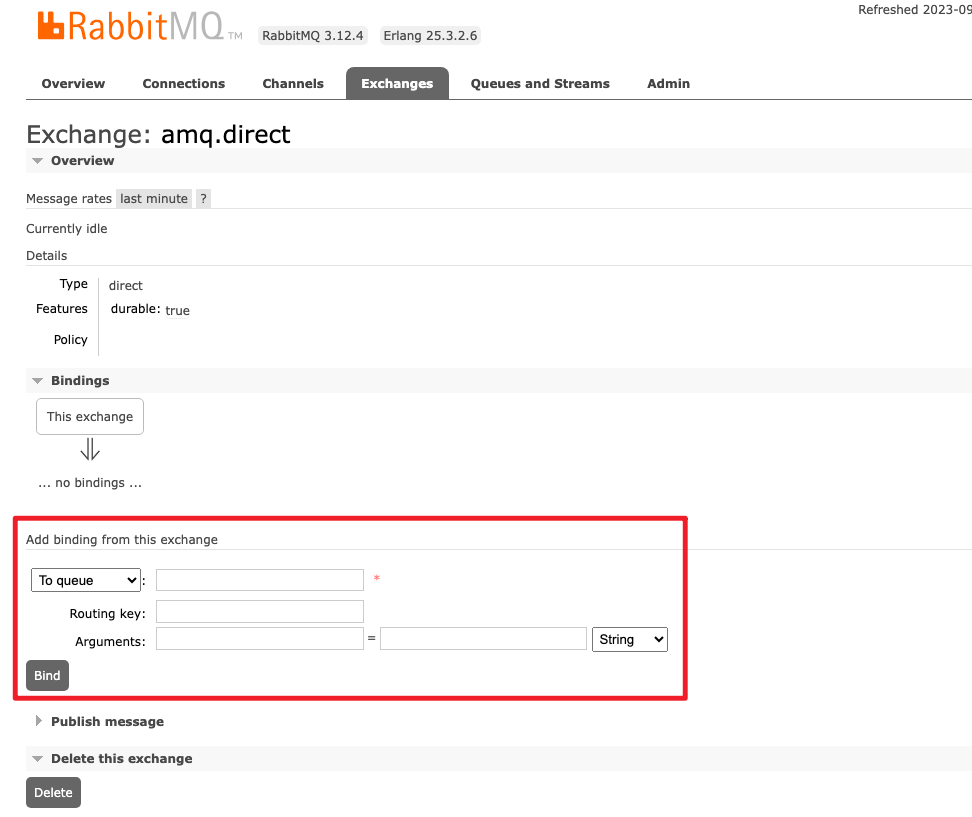Image resolution: width=972 pixels, height=817 pixels.
Task: Switch to the Connections tab
Action: point(184,83)
